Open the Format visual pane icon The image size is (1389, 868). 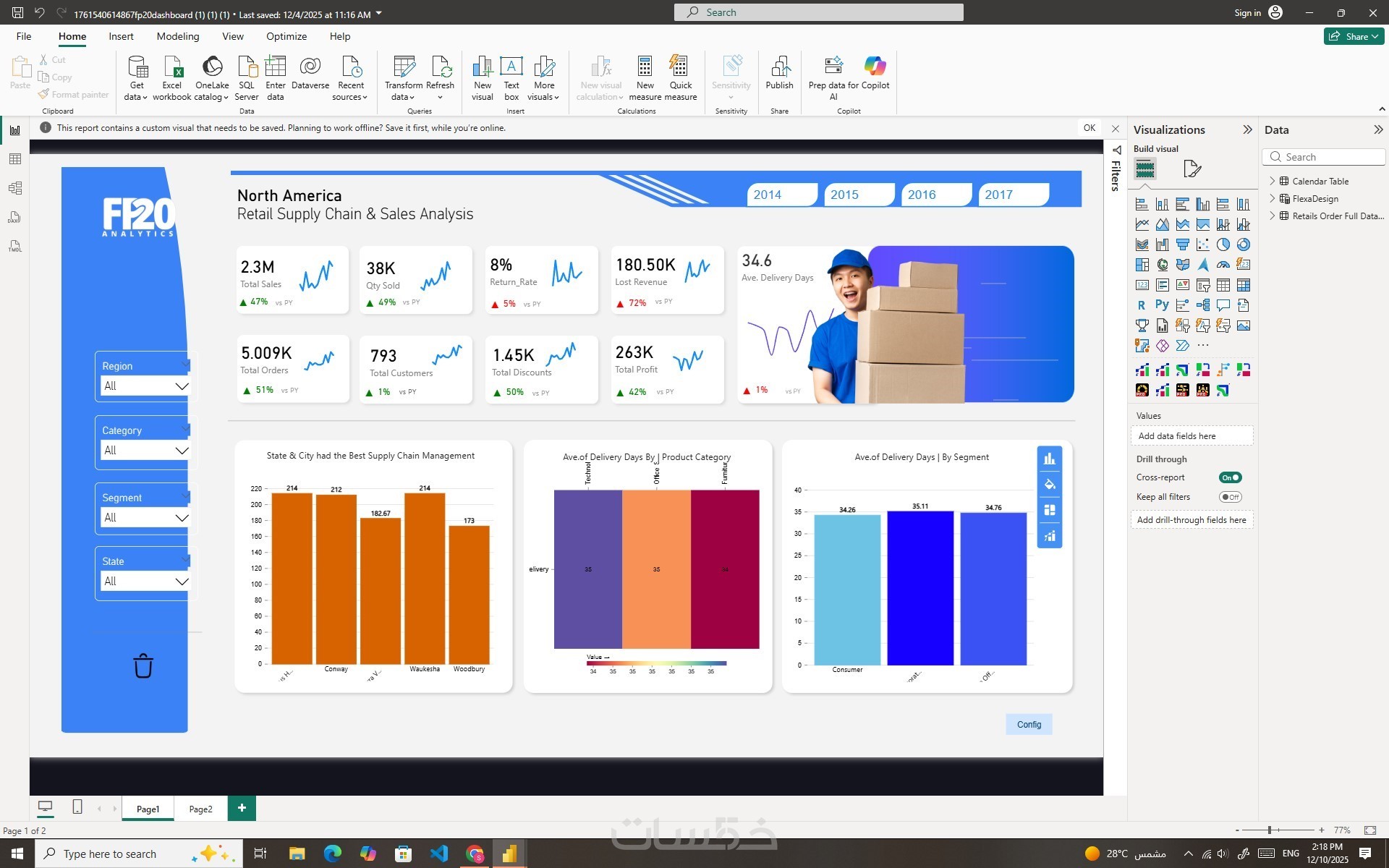pos(1192,169)
